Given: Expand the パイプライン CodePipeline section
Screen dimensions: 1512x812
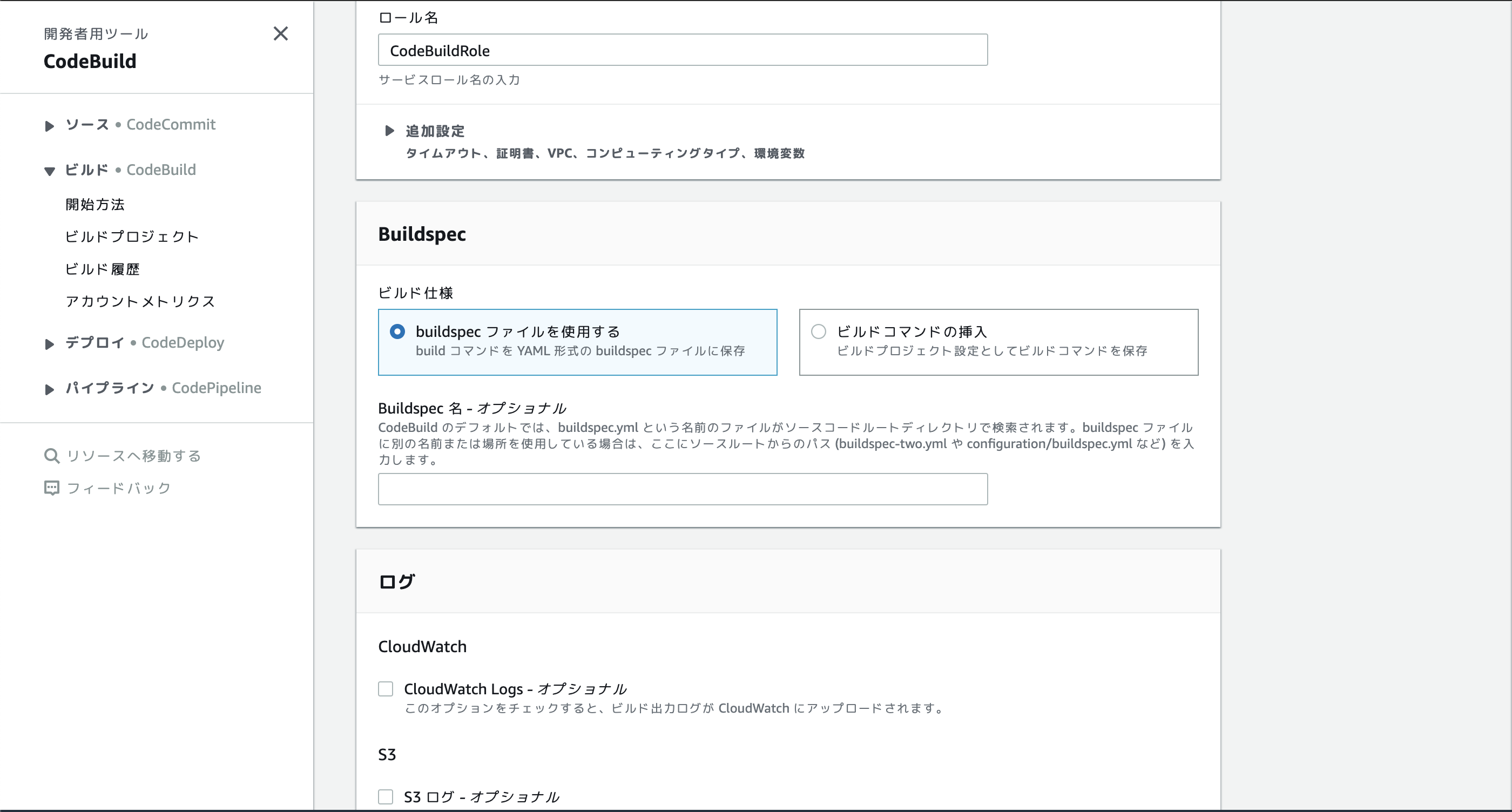Looking at the screenshot, I should [49, 389].
